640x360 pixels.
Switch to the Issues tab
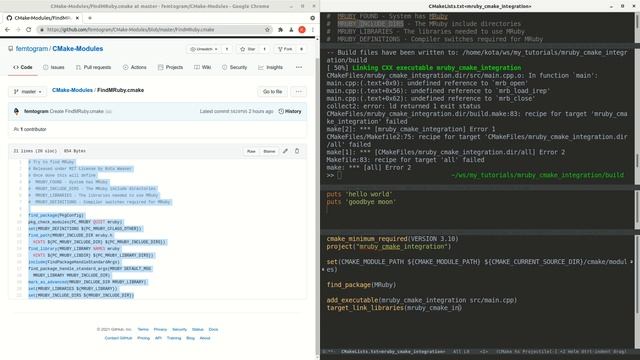[x=54, y=67]
